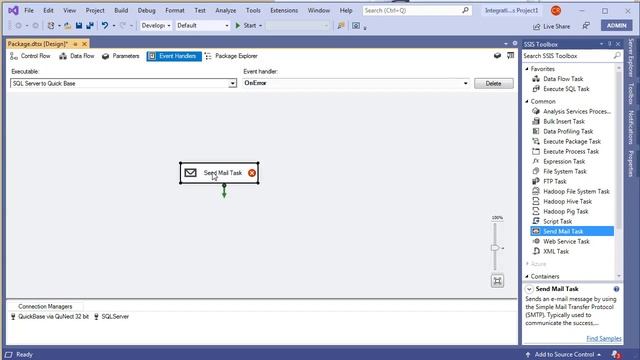Screen dimensions: 640x360
Task: Click the feedback icon next to Live Share
Action: coord(586,26)
